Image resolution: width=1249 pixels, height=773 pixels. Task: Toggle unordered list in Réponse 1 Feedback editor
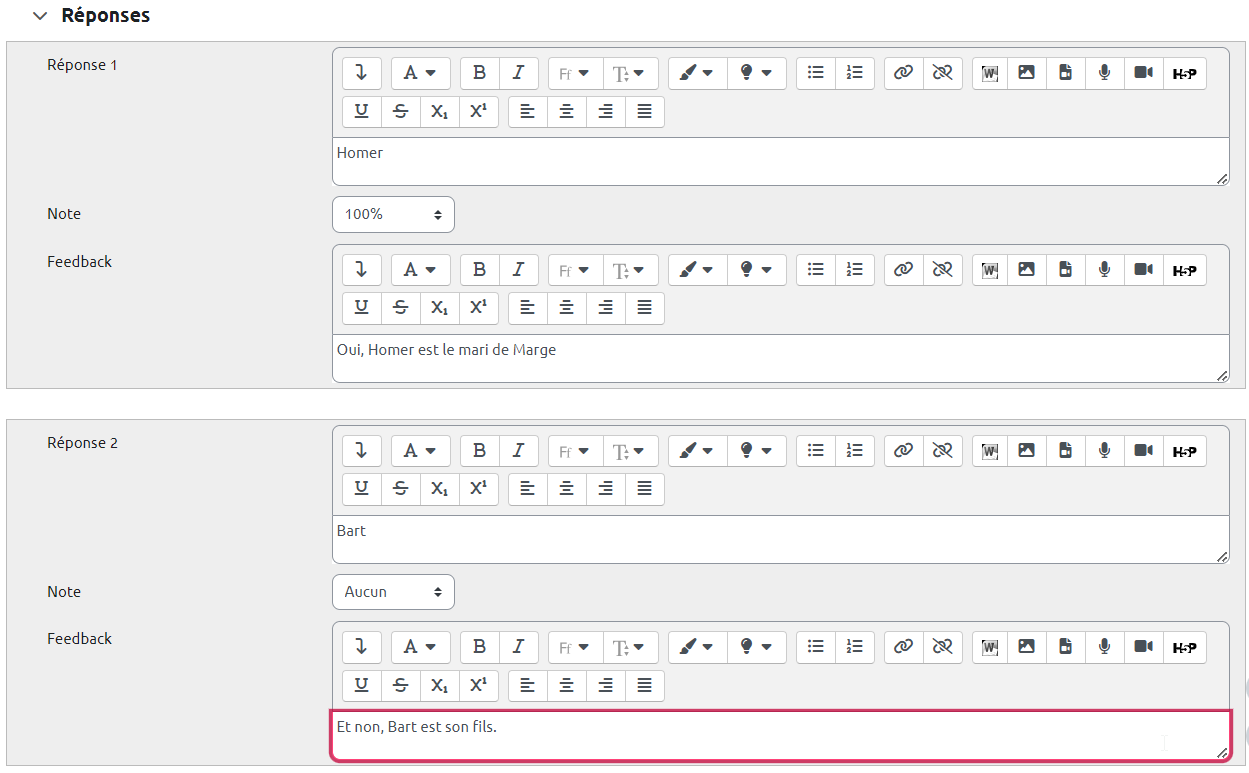pyautogui.click(x=816, y=270)
